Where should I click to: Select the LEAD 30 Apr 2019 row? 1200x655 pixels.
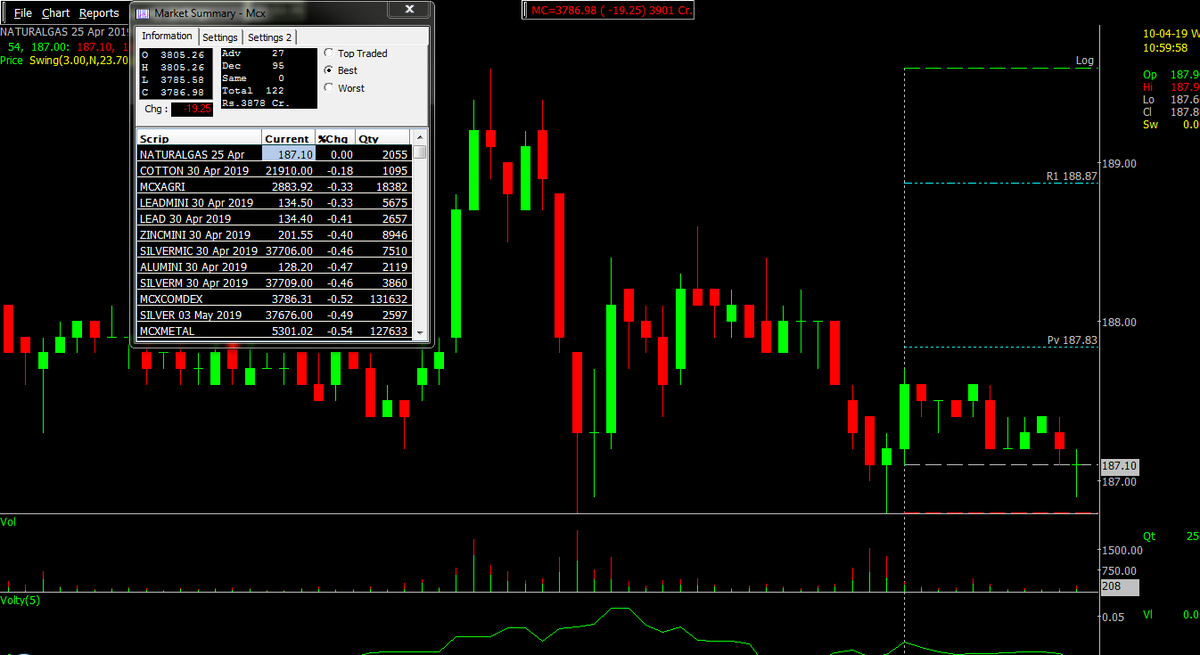tap(274, 219)
